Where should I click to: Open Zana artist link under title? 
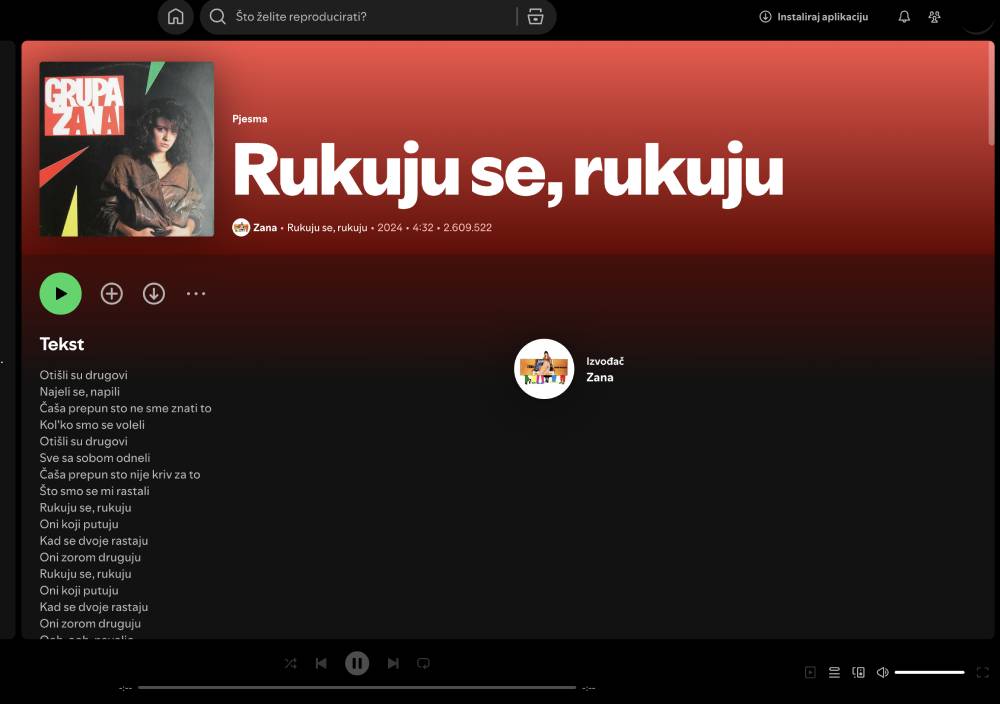point(265,227)
